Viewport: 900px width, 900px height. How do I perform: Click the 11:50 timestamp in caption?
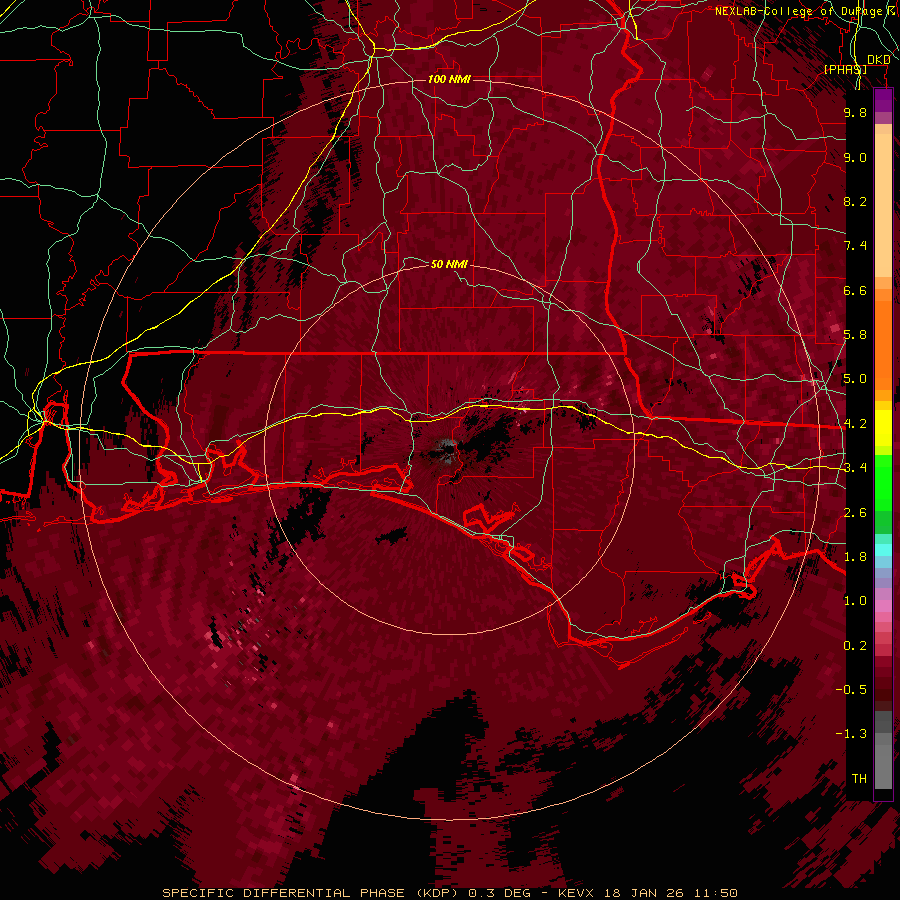point(718,893)
